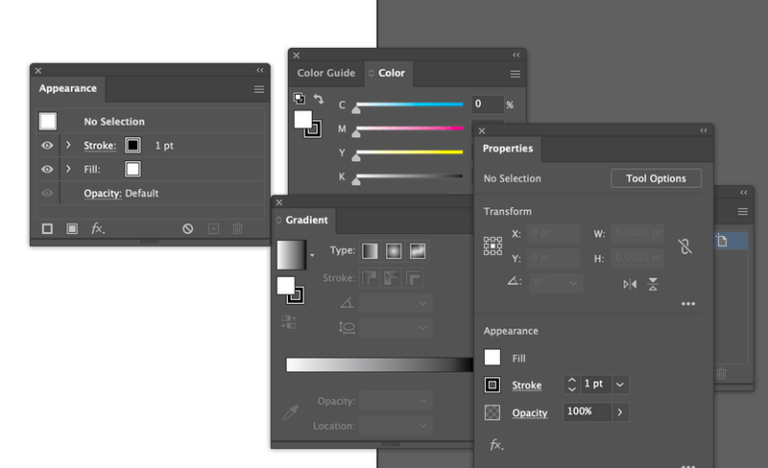Click the Stroke link in Properties panel
The image size is (768, 468).
coord(527,385)
